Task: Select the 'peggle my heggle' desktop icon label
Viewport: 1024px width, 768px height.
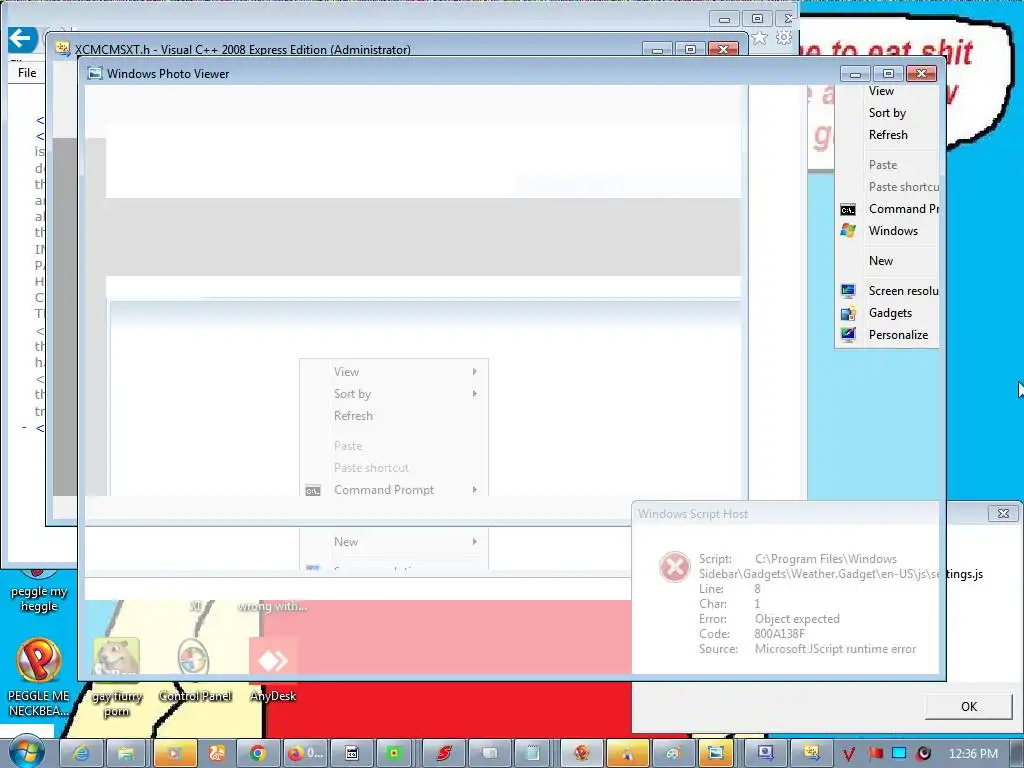Action: pyautogui.click(x=39, y=599)
